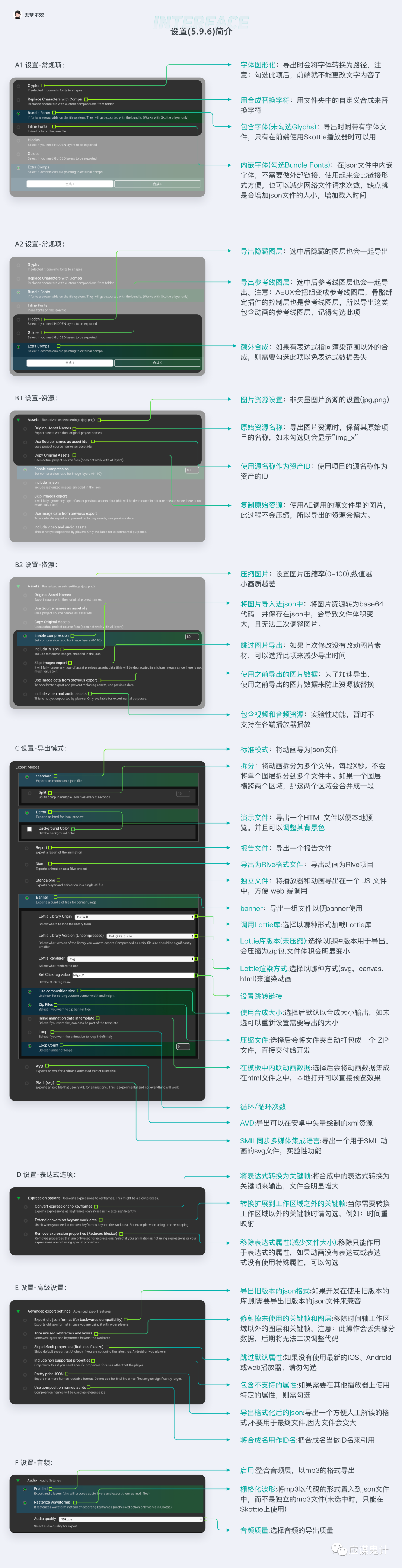Turn on Pretty print JSON
Viewport: 402px width, 1568px height.
[x=25, y=1374]
